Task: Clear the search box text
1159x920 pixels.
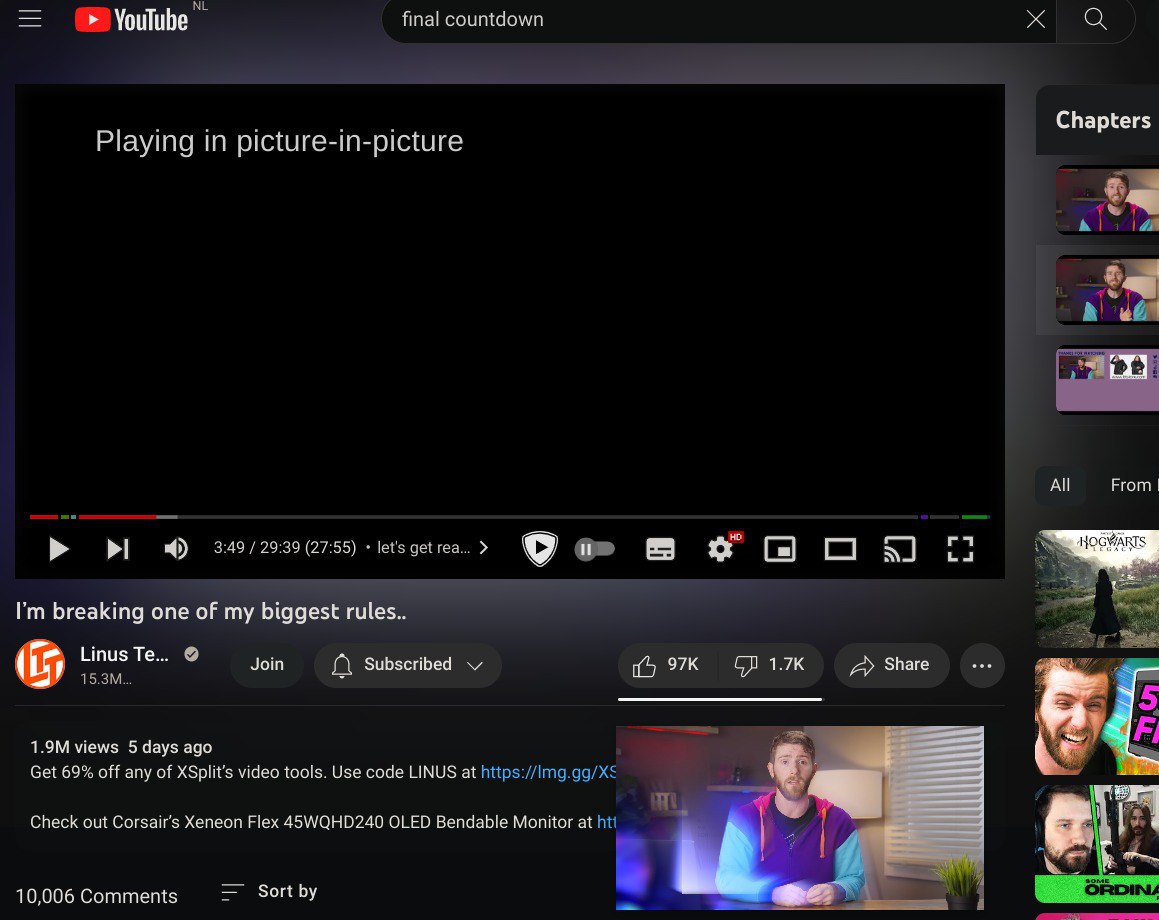Action: pos(1036,20)
